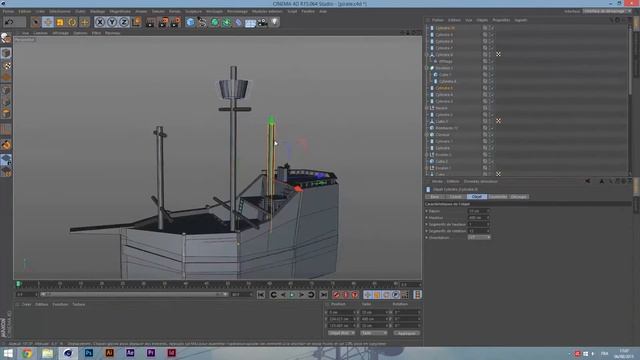The width and height of the screenshot is (640, 360).
Task: Click the Cube primitive icon
Action: [x=190, y=22]
